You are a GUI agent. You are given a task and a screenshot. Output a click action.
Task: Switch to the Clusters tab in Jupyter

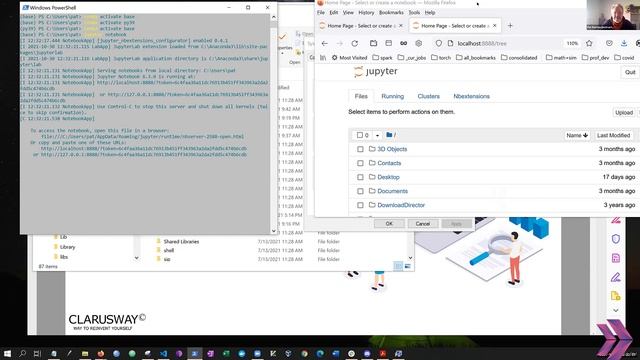click(429, 96)
